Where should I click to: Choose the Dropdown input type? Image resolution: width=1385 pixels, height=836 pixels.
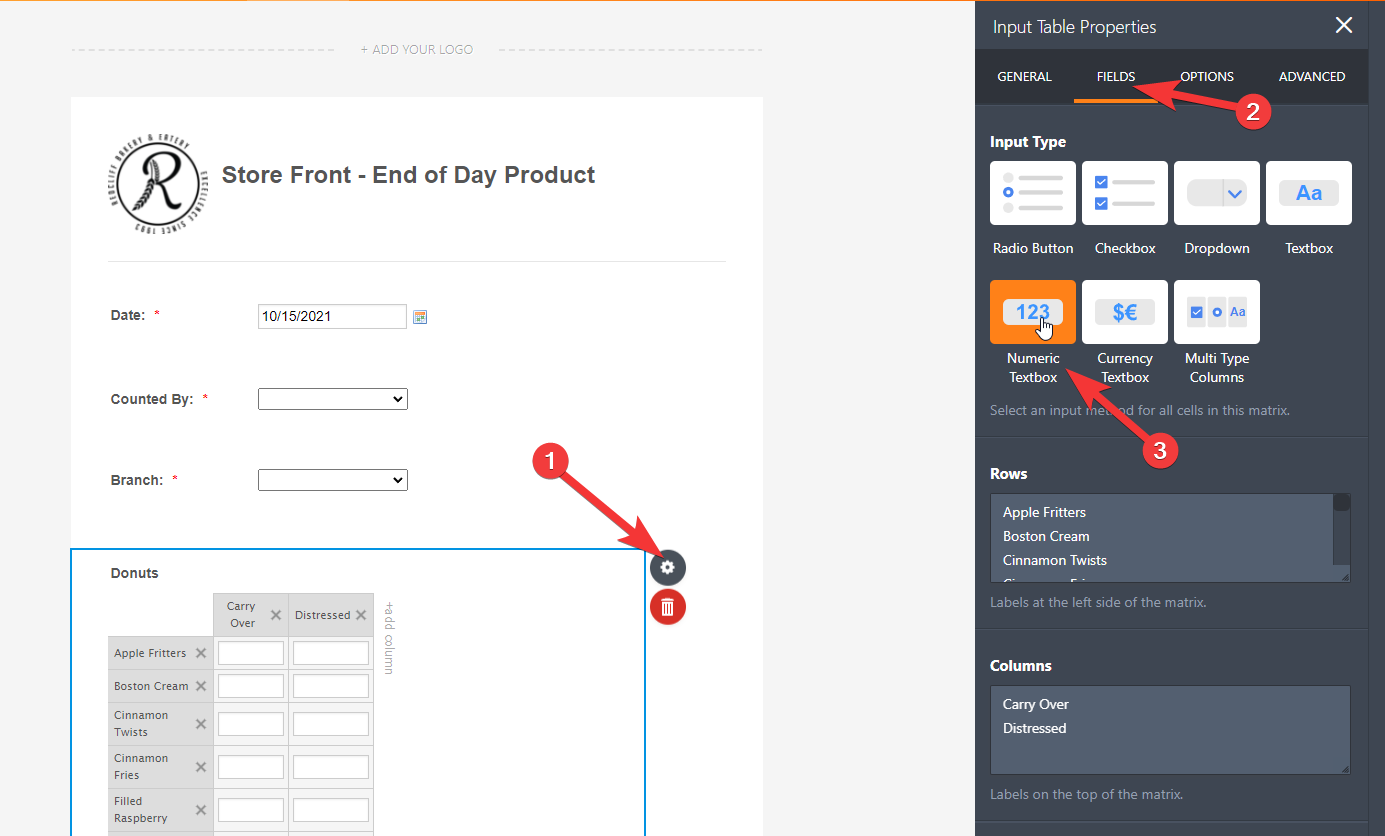click(x=1217, y=194)
